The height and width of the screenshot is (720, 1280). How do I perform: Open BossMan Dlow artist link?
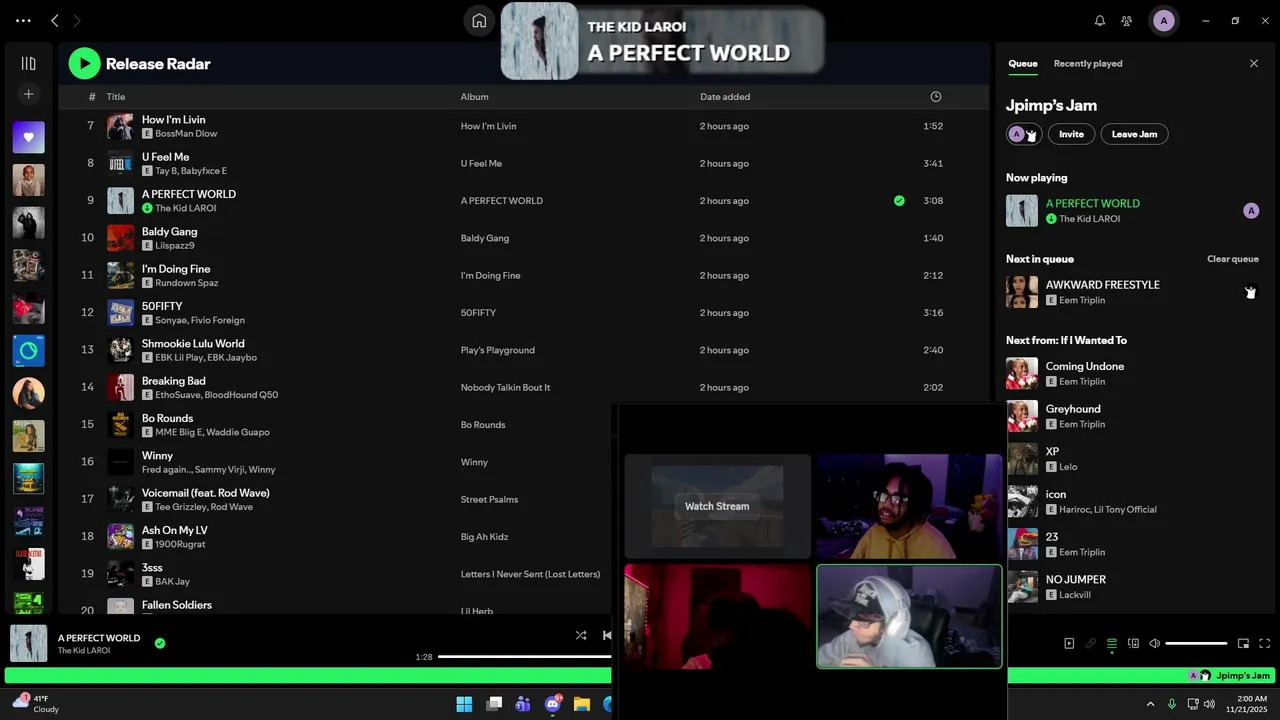pos(186,134)
